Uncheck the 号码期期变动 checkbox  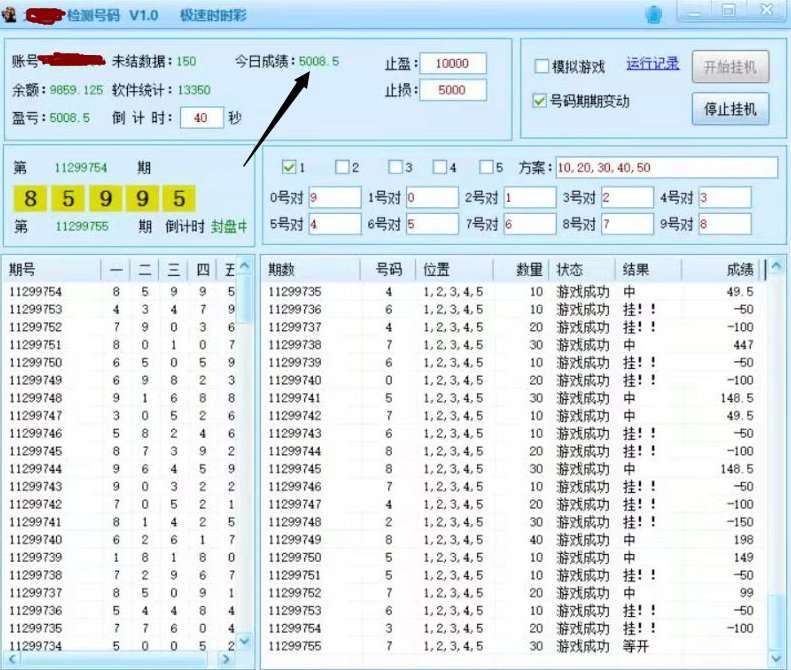pyautogui.click(x=539, y=101)
